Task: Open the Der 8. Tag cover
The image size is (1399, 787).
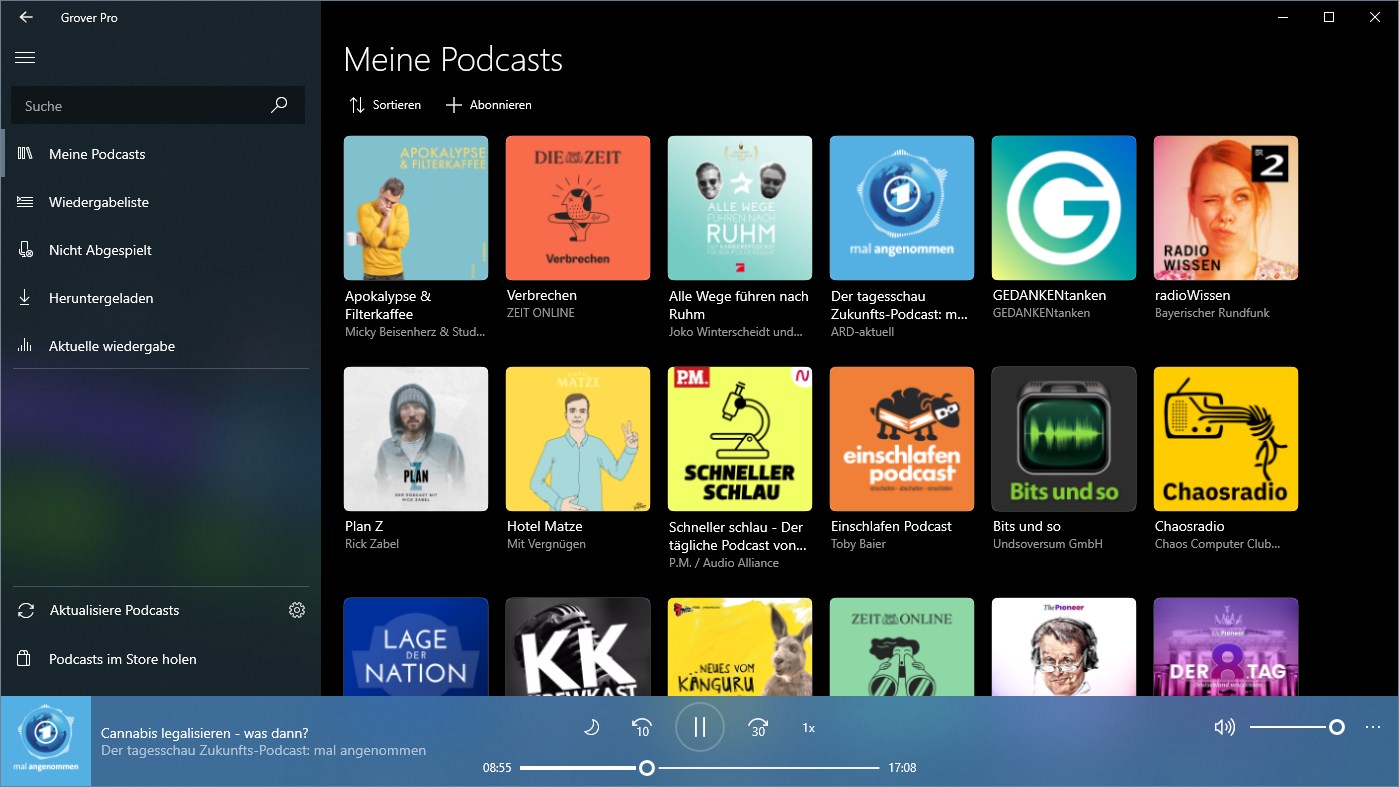Action: [1226, 647]
